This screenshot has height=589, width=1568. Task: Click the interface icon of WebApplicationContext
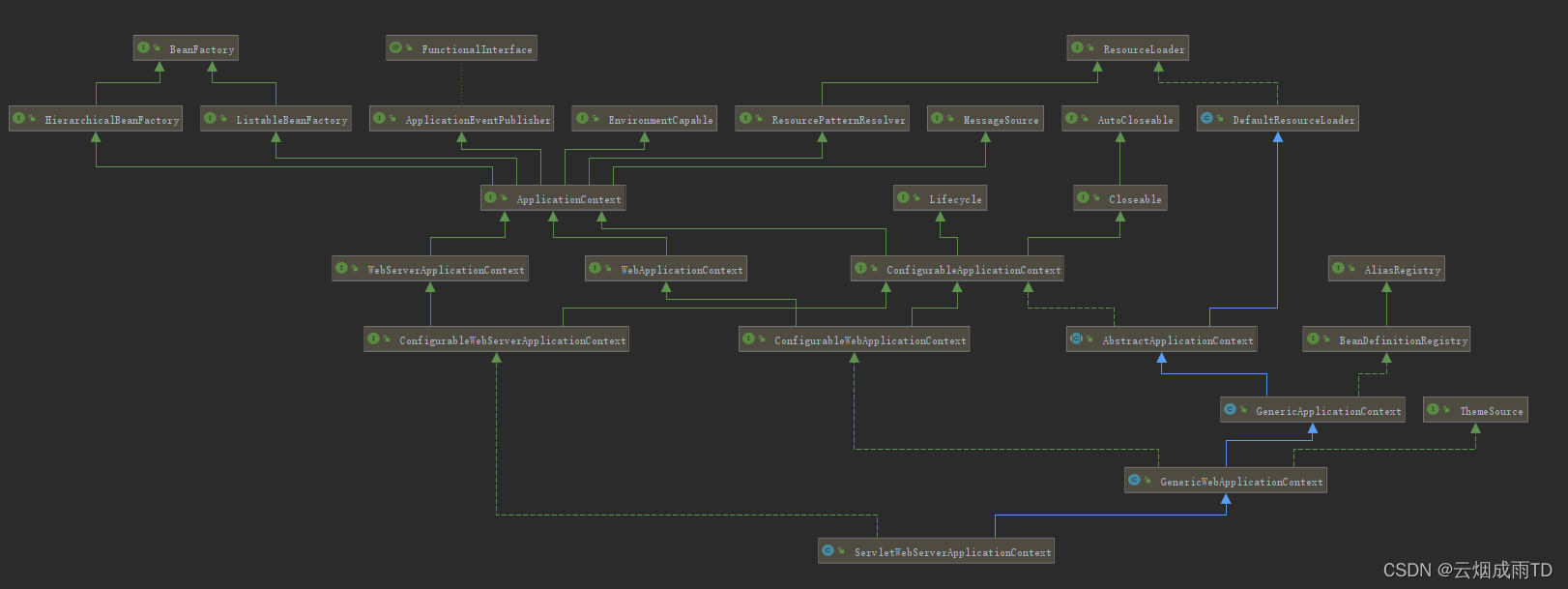point(595,268)
